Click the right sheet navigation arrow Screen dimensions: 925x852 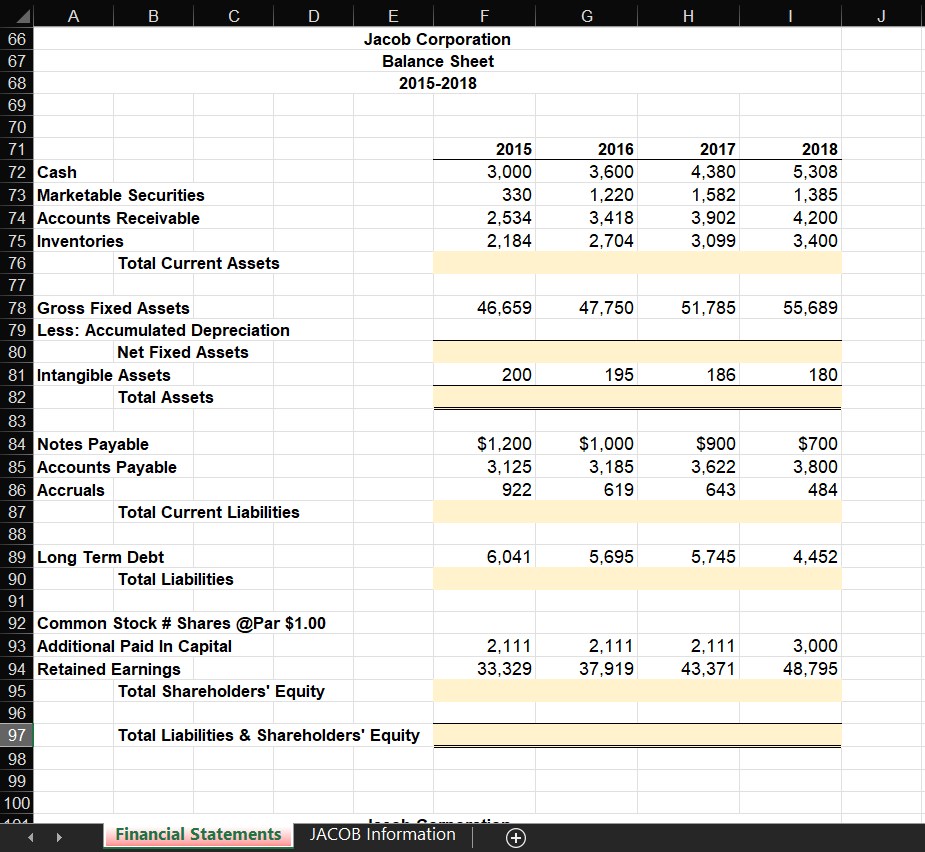click(x=59, y=835)
